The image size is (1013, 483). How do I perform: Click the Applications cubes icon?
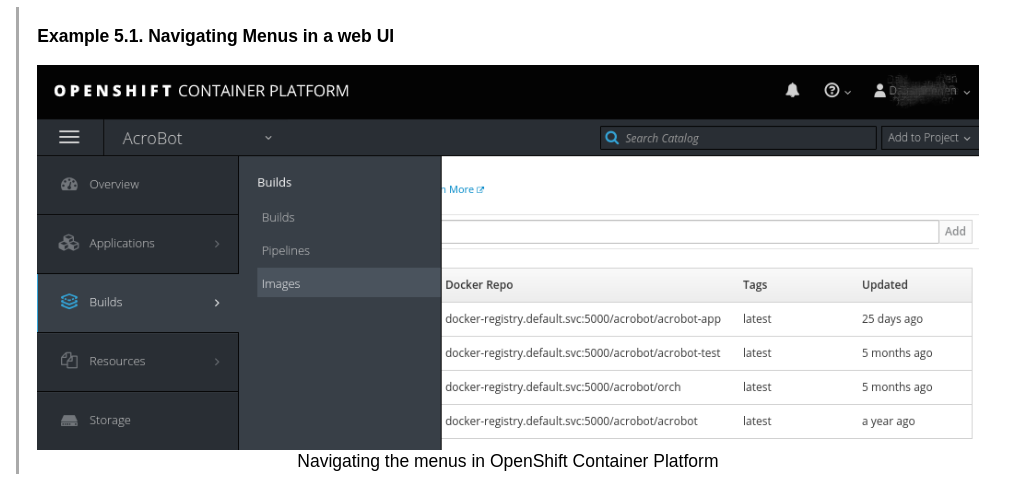click(69, 243)
